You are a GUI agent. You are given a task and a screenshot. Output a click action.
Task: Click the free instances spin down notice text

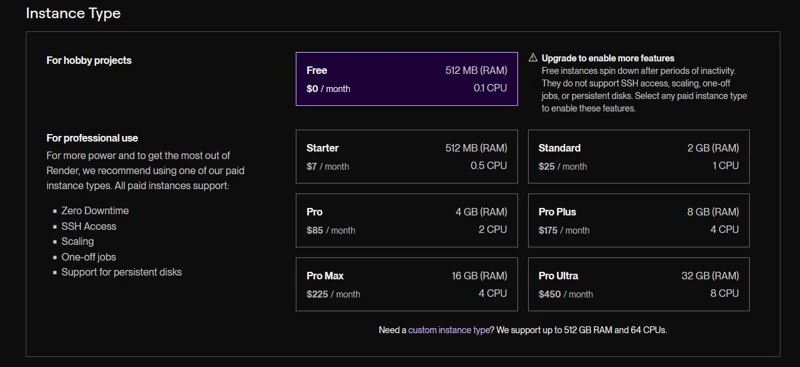[644, 89]
